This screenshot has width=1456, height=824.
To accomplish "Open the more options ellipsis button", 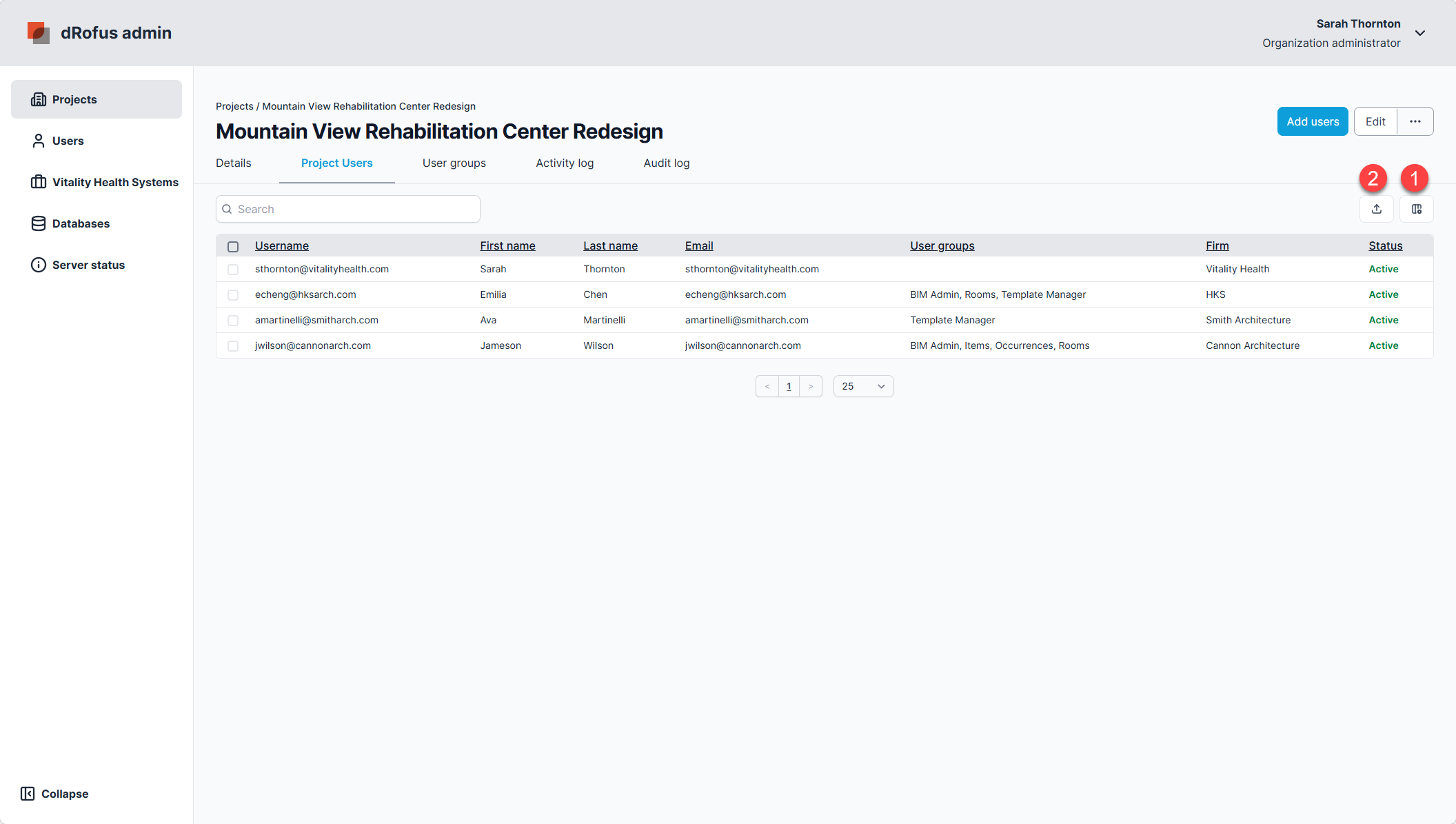I will coord(1415,121).
